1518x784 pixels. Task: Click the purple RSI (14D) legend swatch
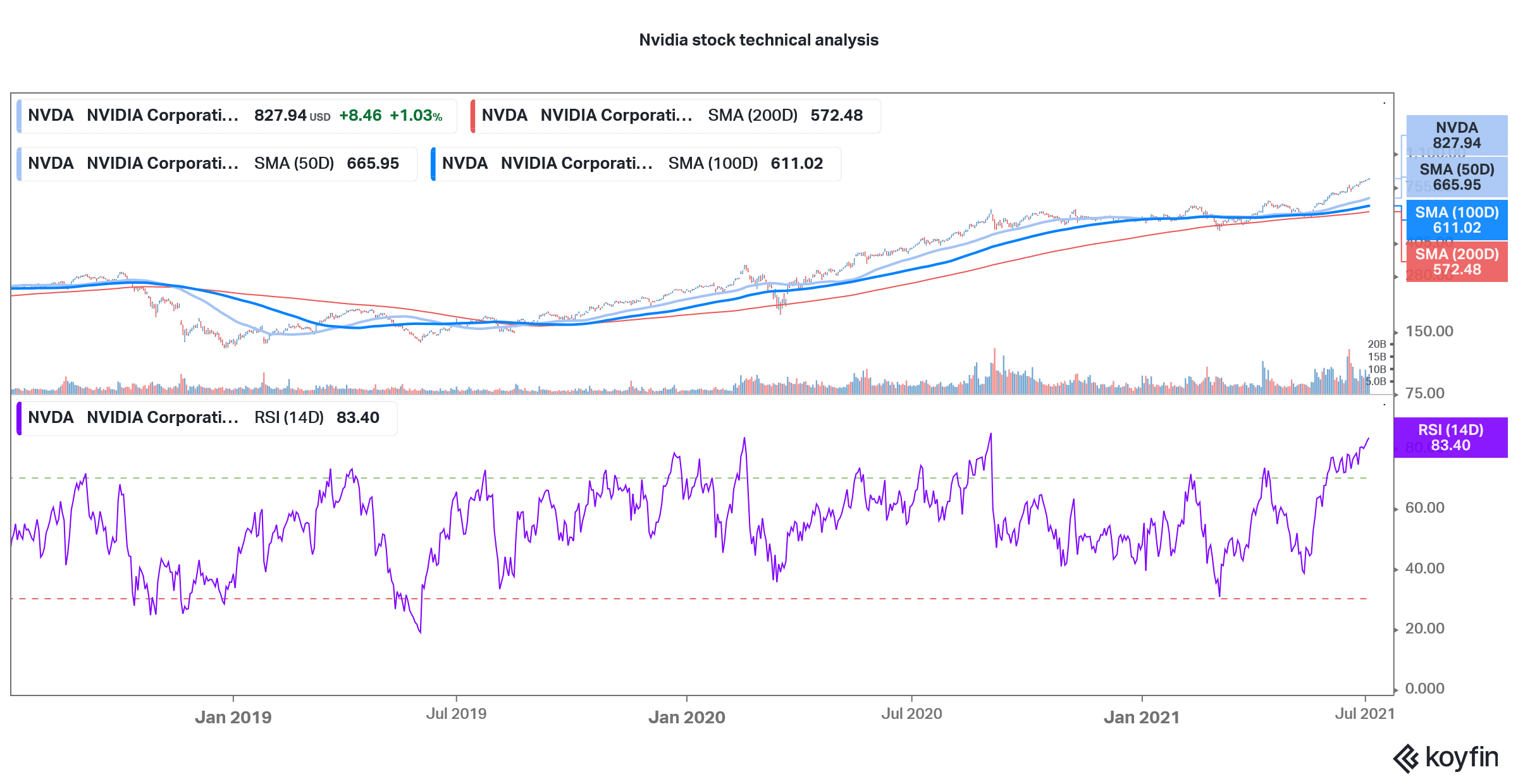(x=19, y=418)
